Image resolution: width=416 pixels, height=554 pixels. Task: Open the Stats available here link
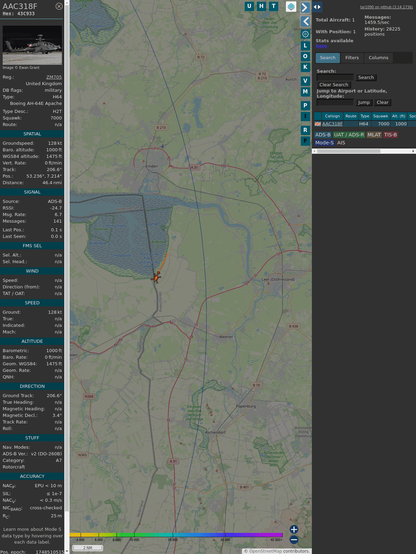(321, 46)
